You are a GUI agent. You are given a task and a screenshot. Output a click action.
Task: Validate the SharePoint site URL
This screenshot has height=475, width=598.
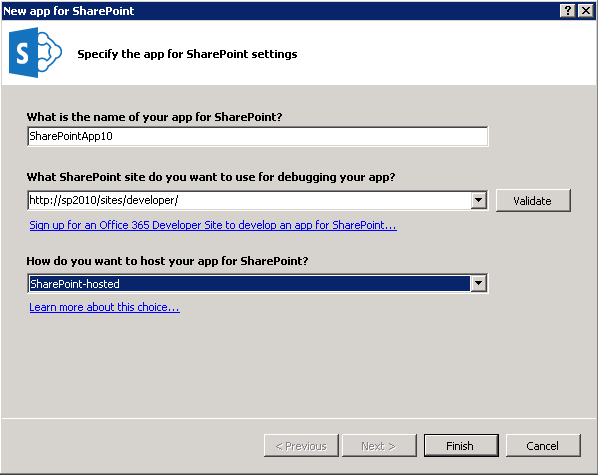[533, 201]
